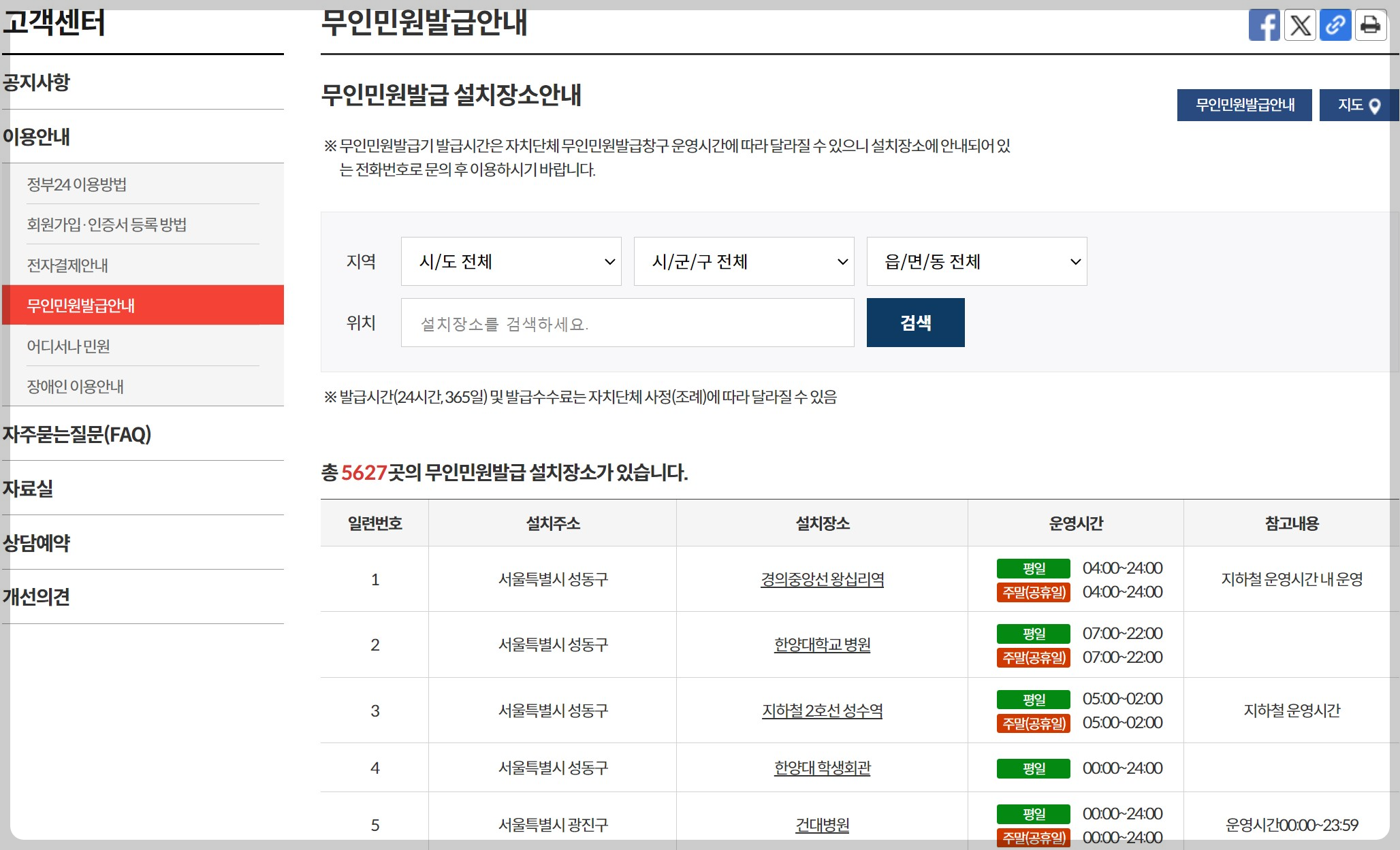Select 정부24 이용방법 submenu item
This screenshot has width=1400, height=850.
pos(77,184)
